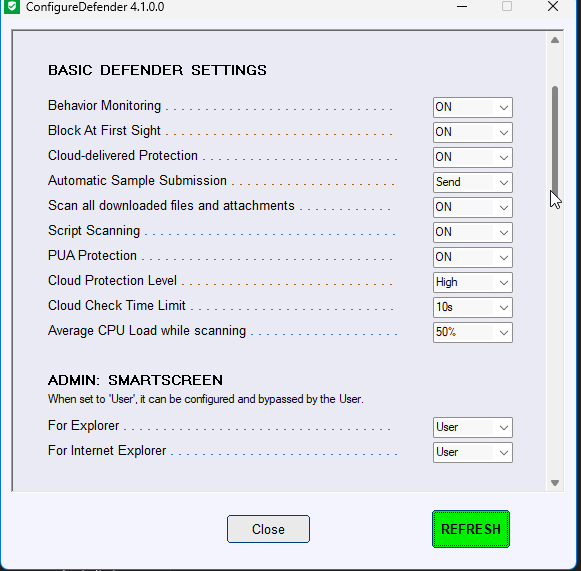Click the BASIC DEFENDER SETTINGS heading
581x571 pixels.
(x=157, y=70)
